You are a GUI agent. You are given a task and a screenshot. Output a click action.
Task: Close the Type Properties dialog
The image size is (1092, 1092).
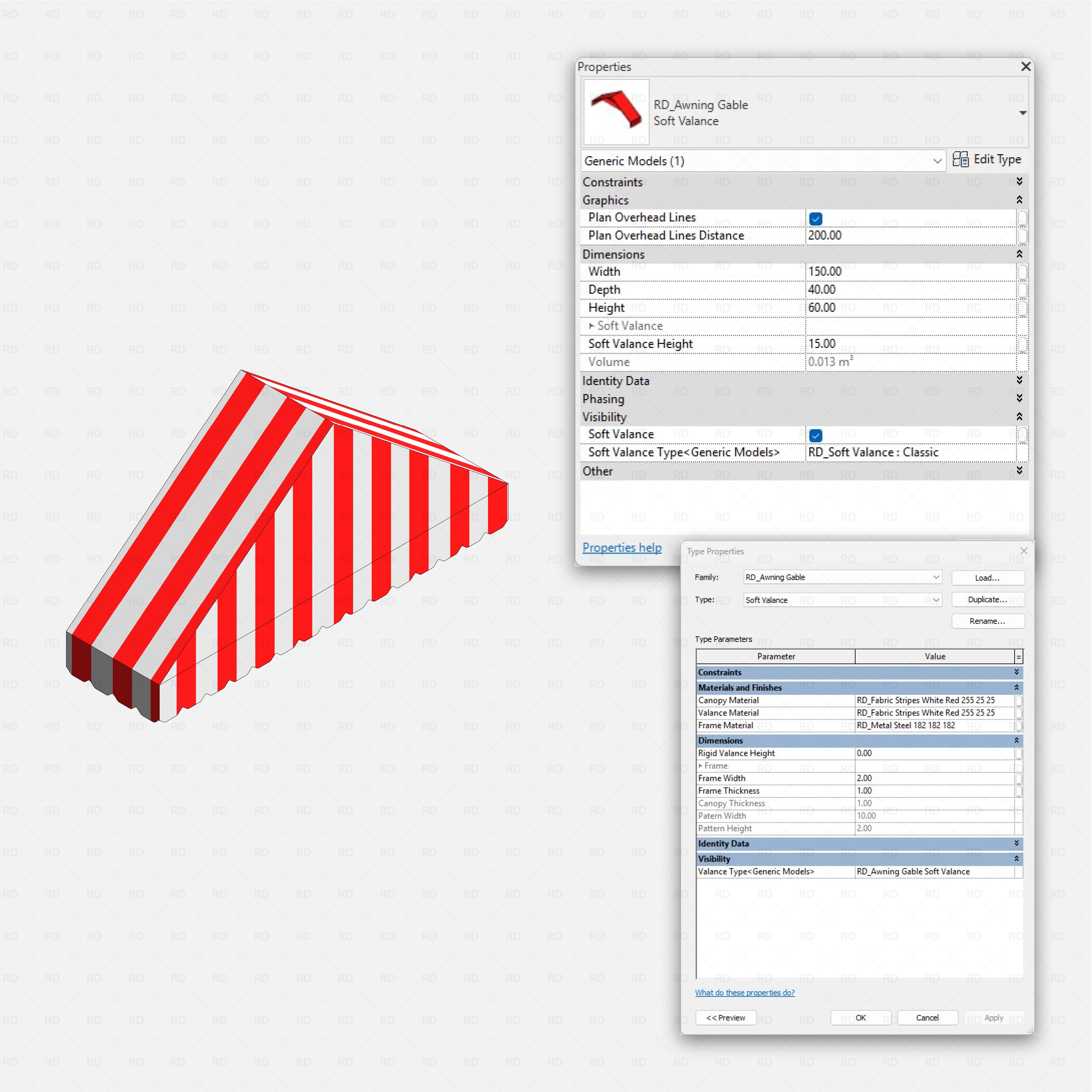(1024, 550)
